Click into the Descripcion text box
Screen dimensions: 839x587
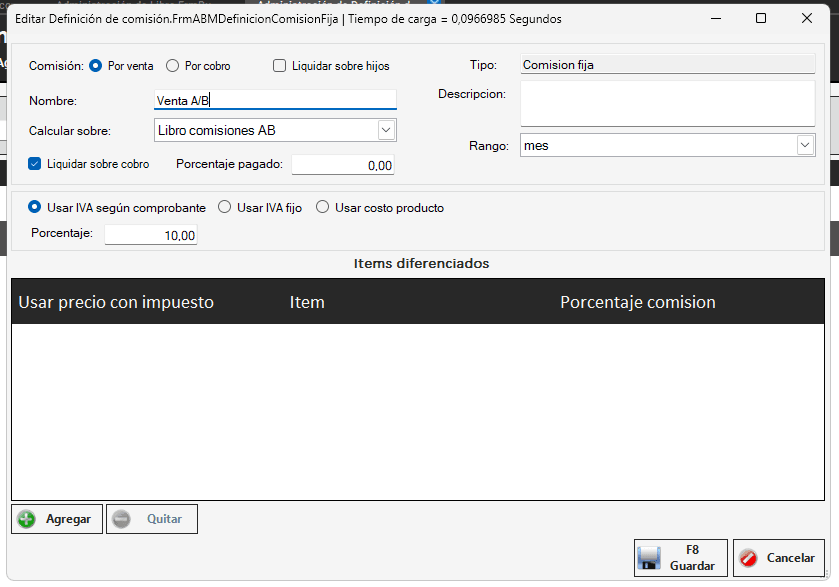667,104
